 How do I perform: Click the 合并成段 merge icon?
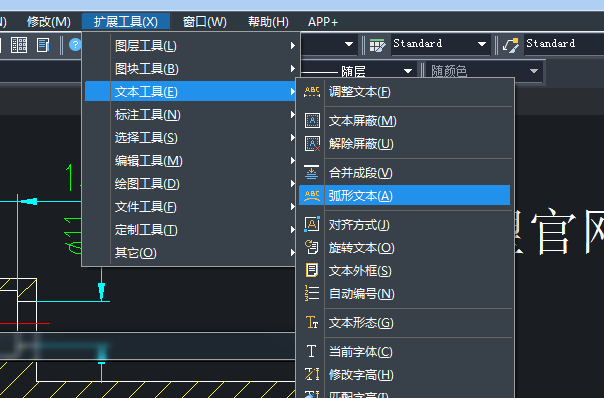coord(311,172)
